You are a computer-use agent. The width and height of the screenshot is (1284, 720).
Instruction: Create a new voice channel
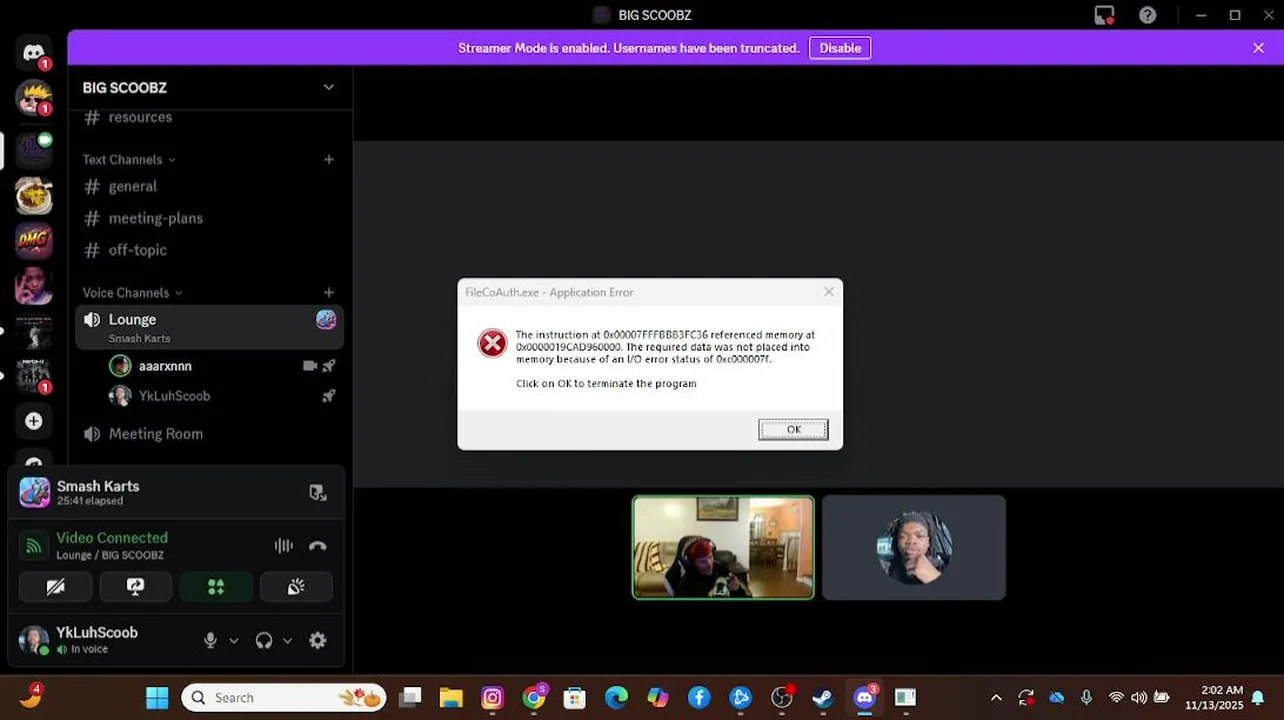pos(328,292)
